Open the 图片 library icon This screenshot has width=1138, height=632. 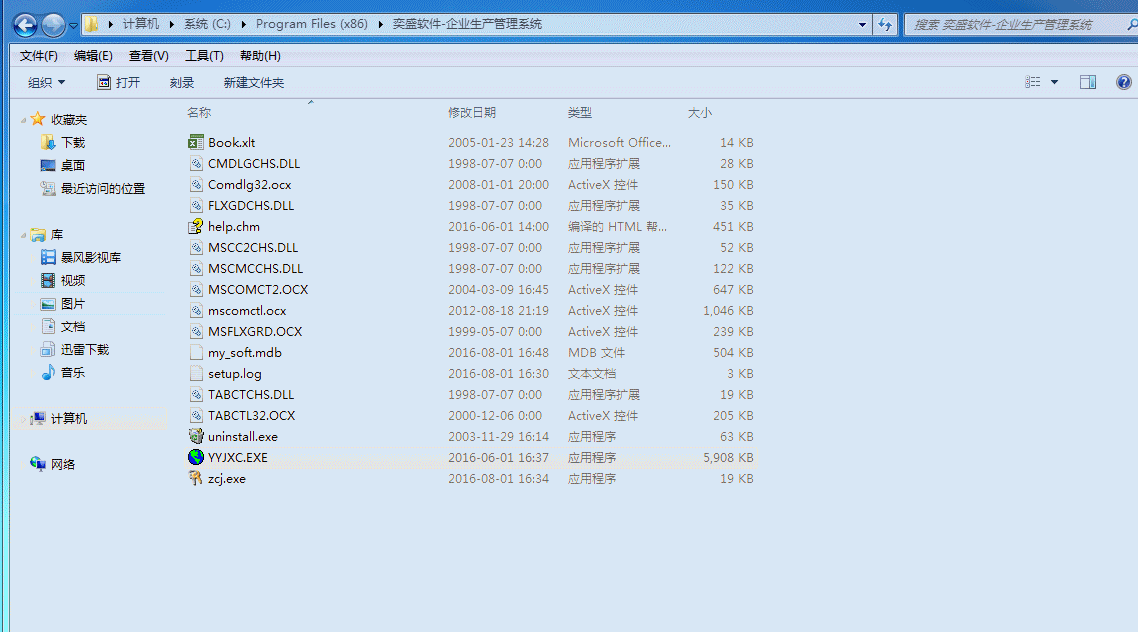tap(48, 303)
